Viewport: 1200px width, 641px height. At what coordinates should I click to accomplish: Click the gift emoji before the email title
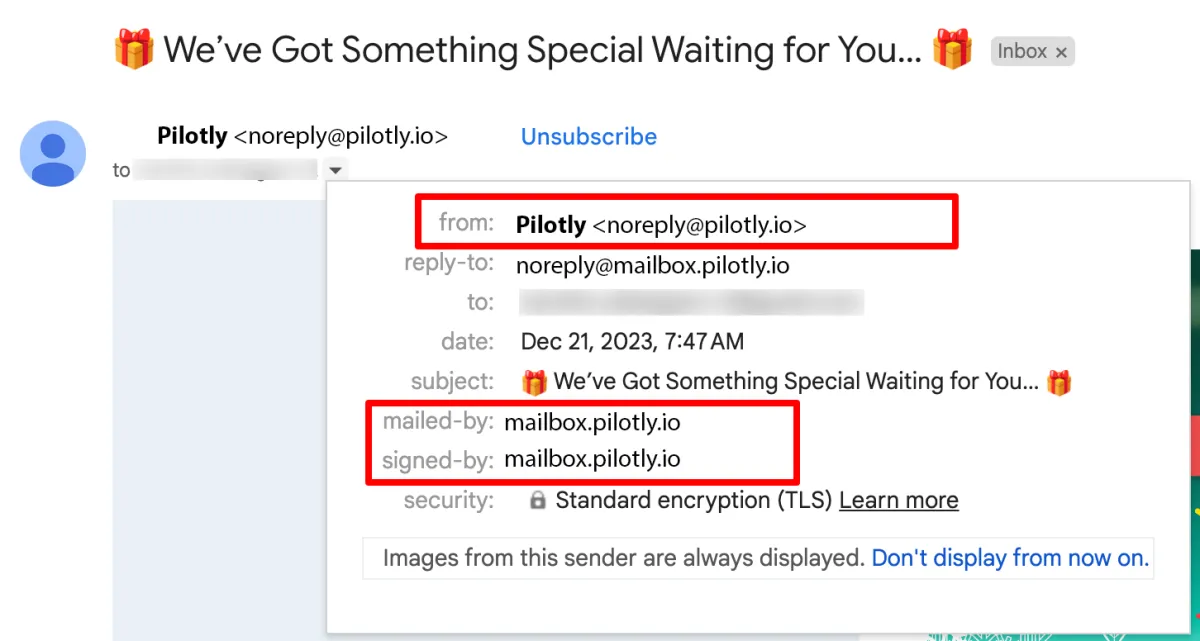pyautogui.click(x=134, y=49)
